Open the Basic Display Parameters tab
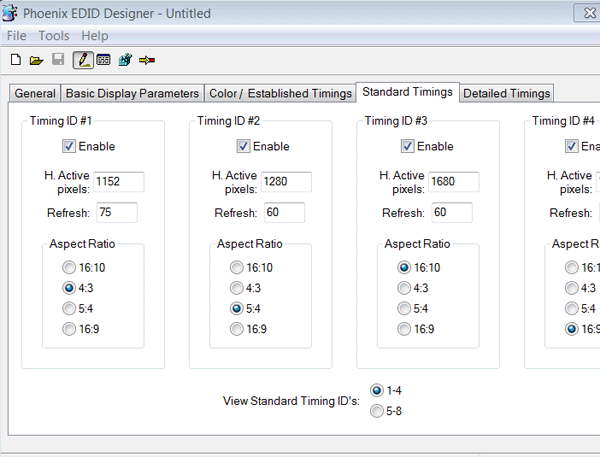 (132, 93)
